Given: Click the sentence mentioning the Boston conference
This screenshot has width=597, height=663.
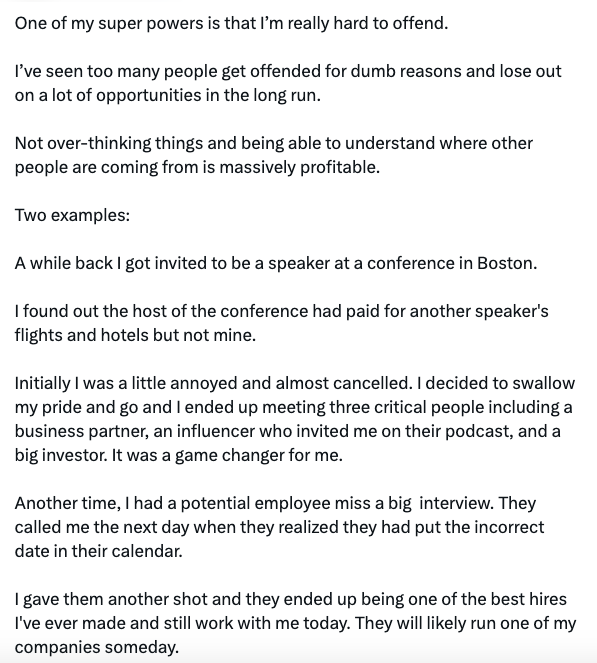Looking at the screenshot, I should 276,263.
